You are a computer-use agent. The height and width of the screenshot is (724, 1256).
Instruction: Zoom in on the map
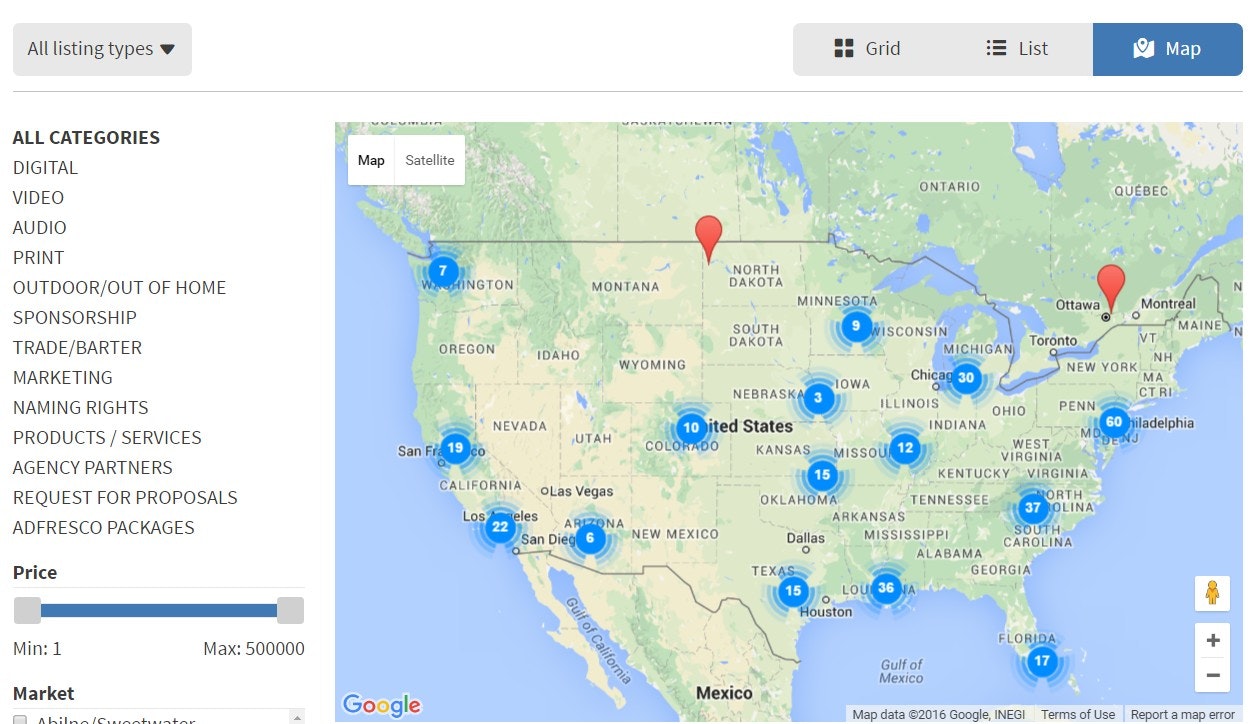[x=1212, y=640]
